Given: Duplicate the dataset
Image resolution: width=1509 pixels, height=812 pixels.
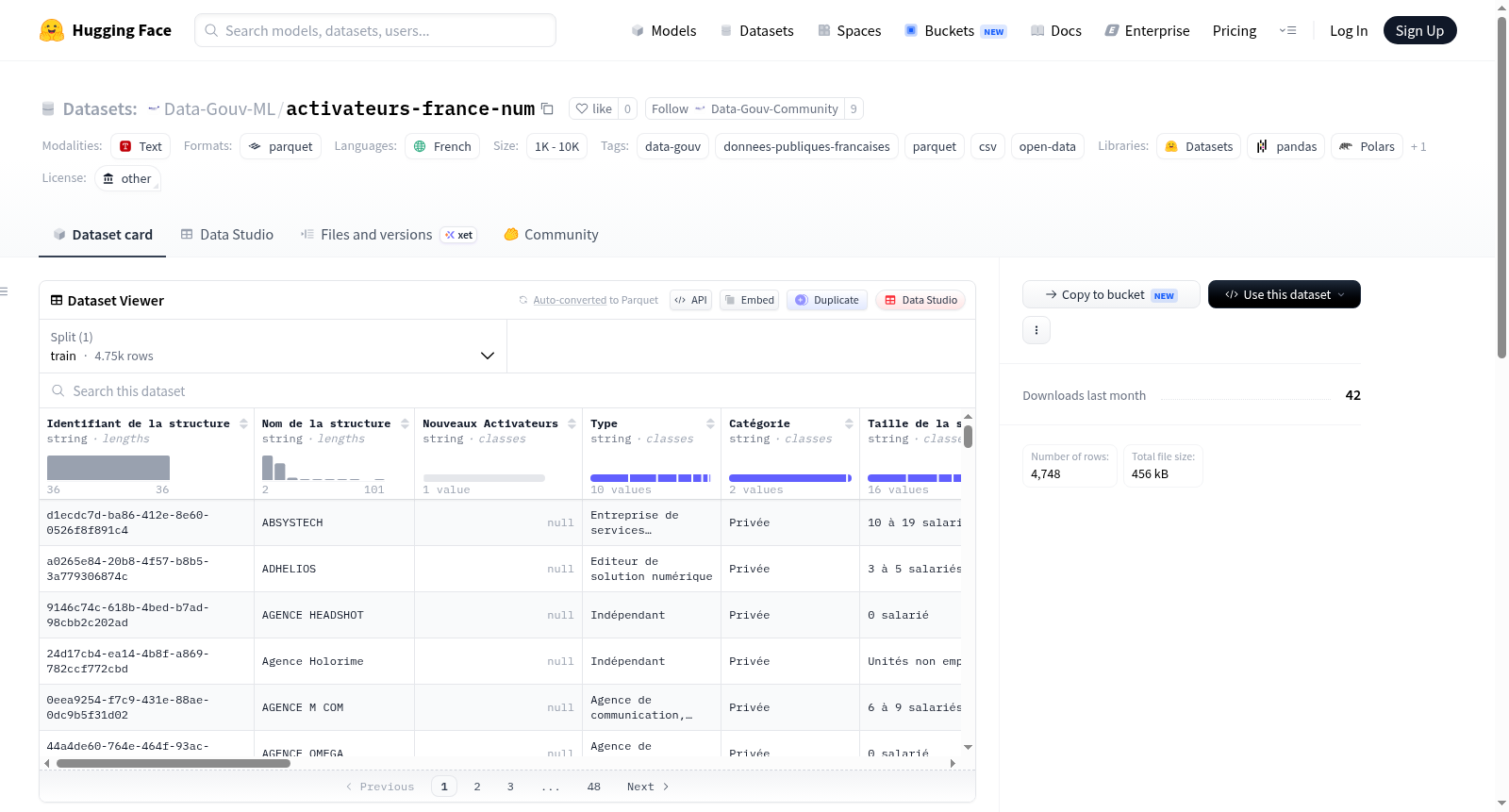Looking at the screenshot, I should tap(827, 300).
